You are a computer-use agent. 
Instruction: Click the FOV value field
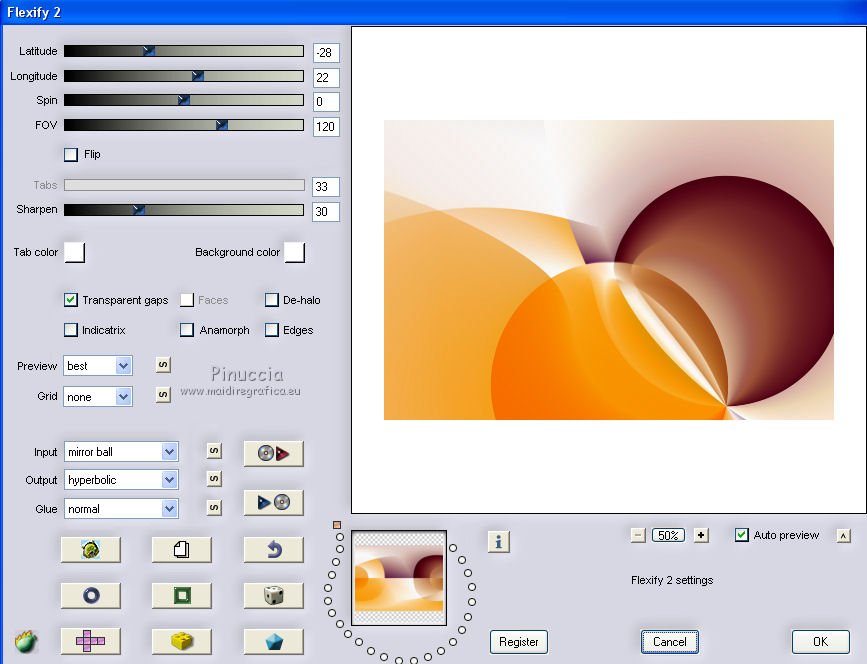click(326, 127)
